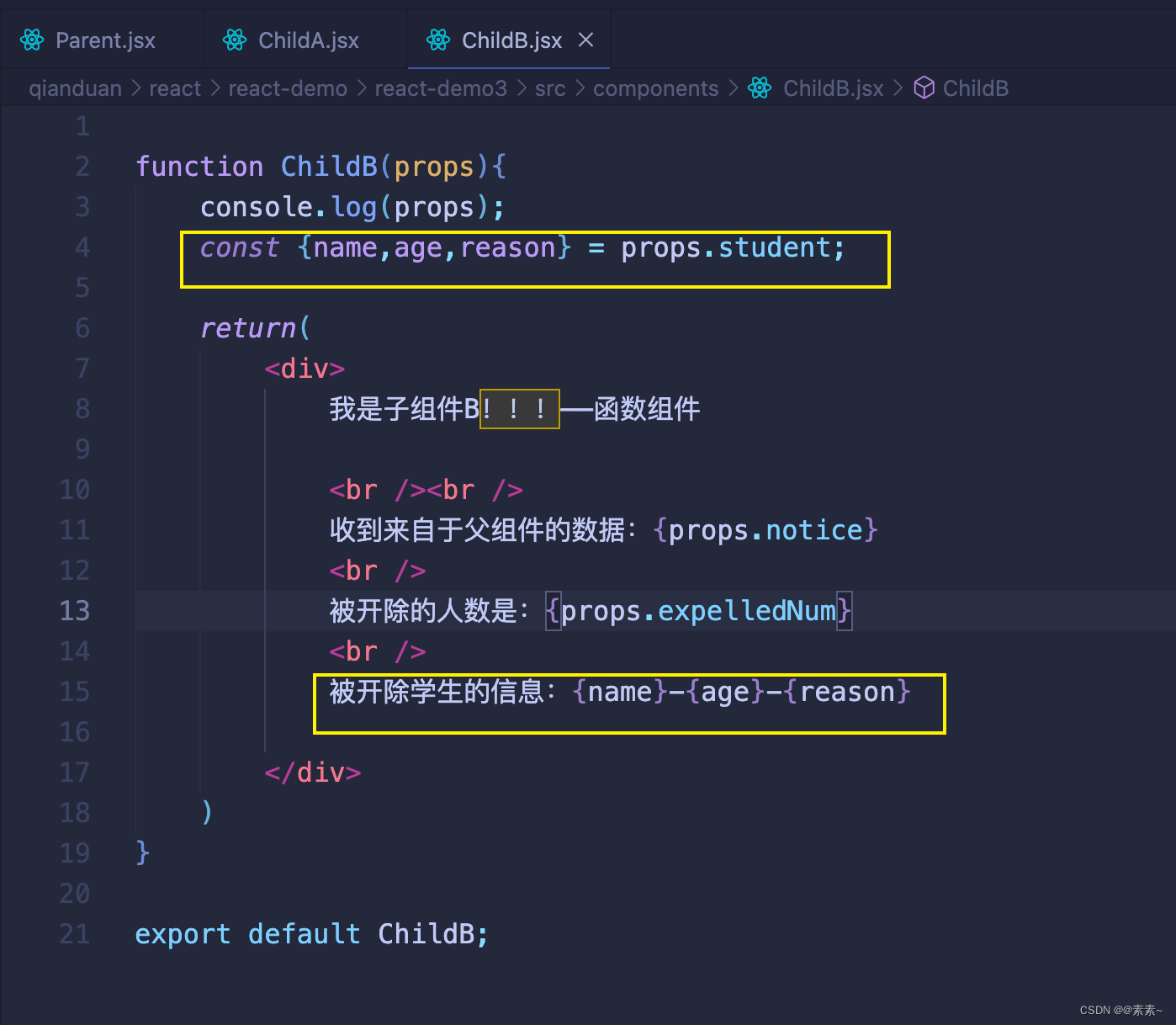
Task: Click the React icon on ChildA.jsx tab
Action: tap(235, 40)
